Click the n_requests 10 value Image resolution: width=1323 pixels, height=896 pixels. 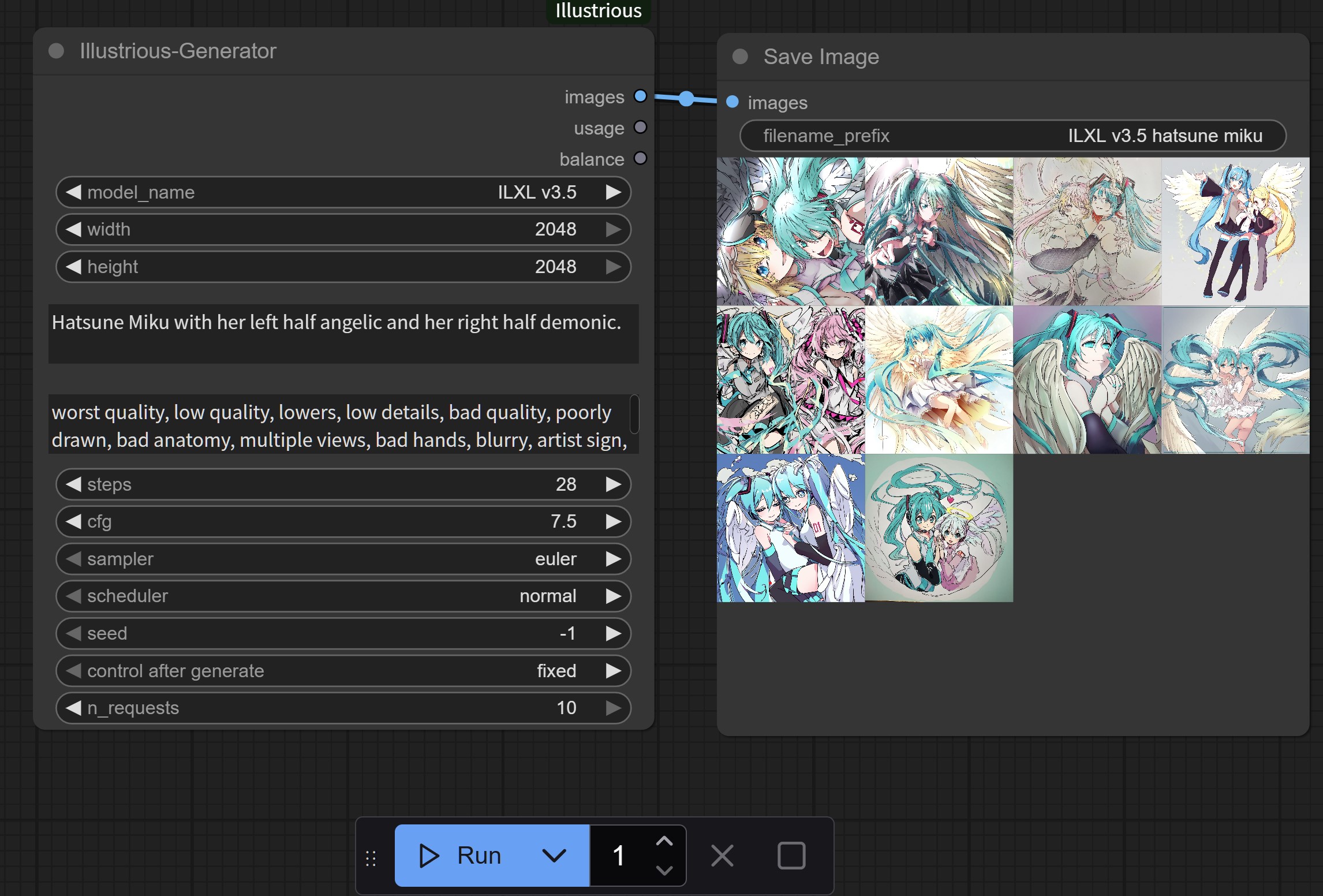click(566, 708)
